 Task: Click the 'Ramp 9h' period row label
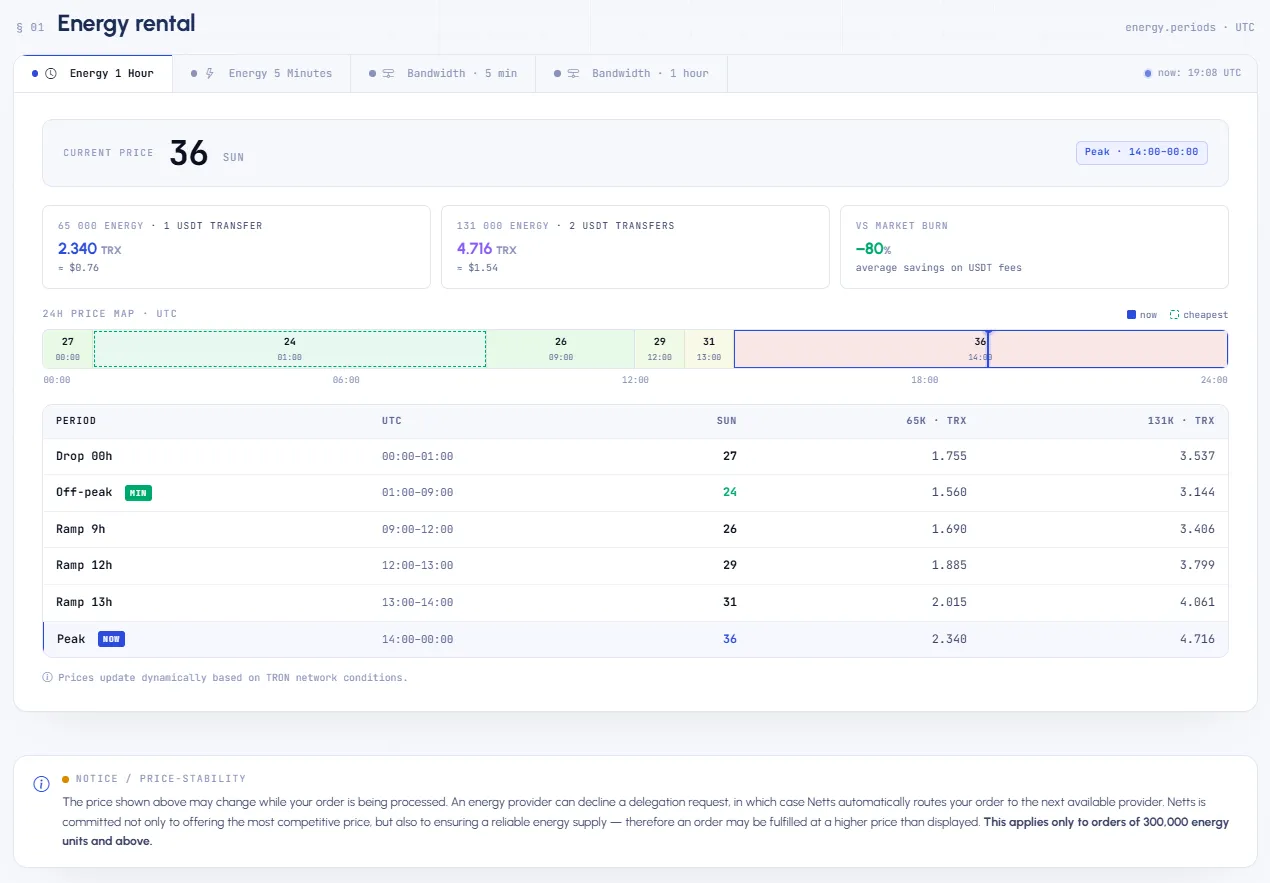click(81, 529)
